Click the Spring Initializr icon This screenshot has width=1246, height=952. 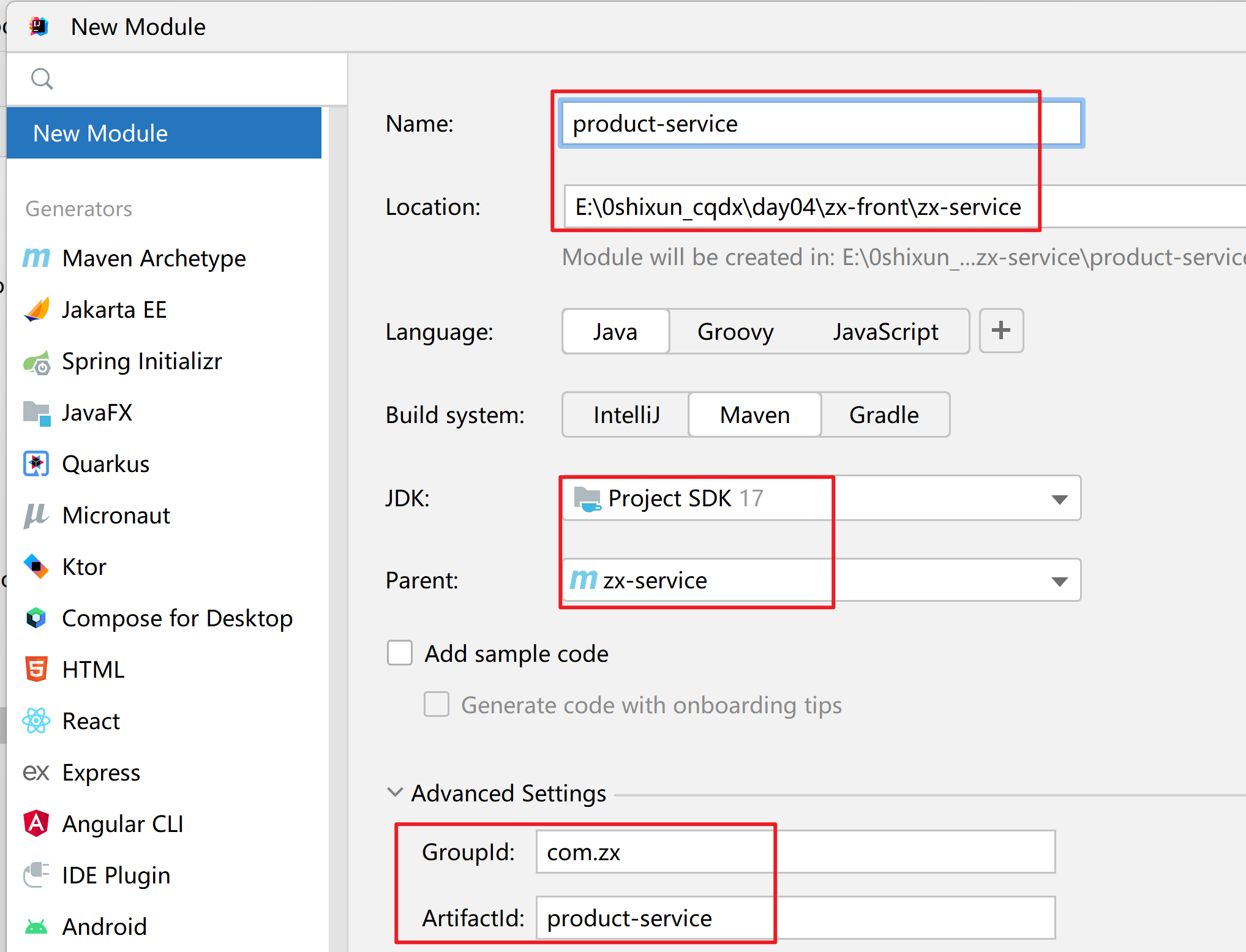tap(36, 362)
